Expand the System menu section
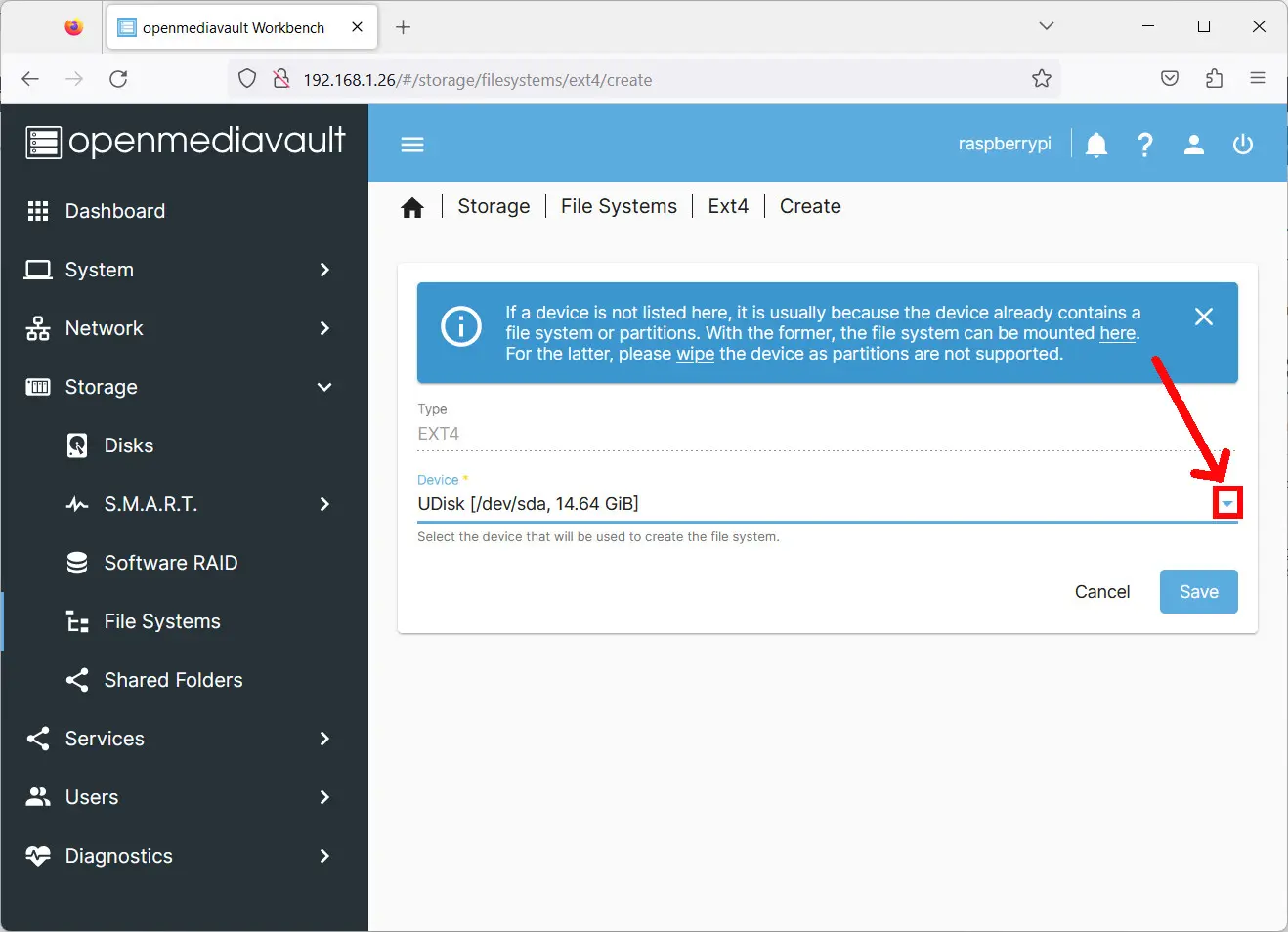1288x932 pixels. coord(184,270)
